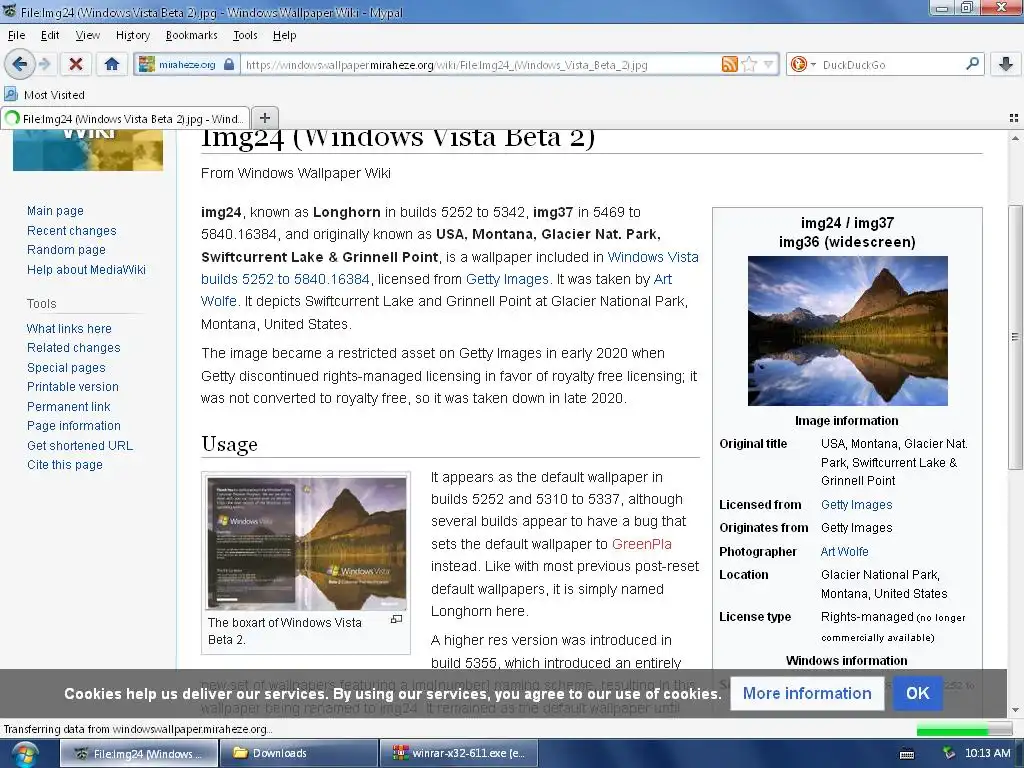1024x768 pixels.
Task: Accept cookies with the OK button
Action: pyautogui.click(x=918, y=694)
